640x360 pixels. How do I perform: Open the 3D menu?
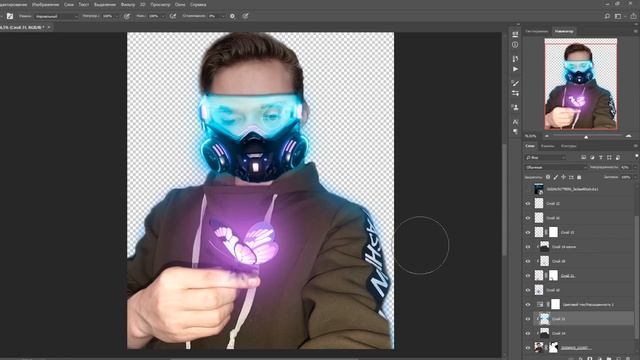point(142,4)
